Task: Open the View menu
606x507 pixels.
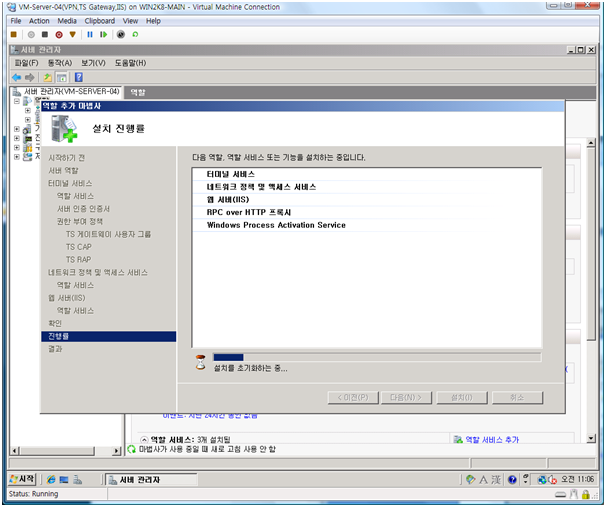Action: 130,21
